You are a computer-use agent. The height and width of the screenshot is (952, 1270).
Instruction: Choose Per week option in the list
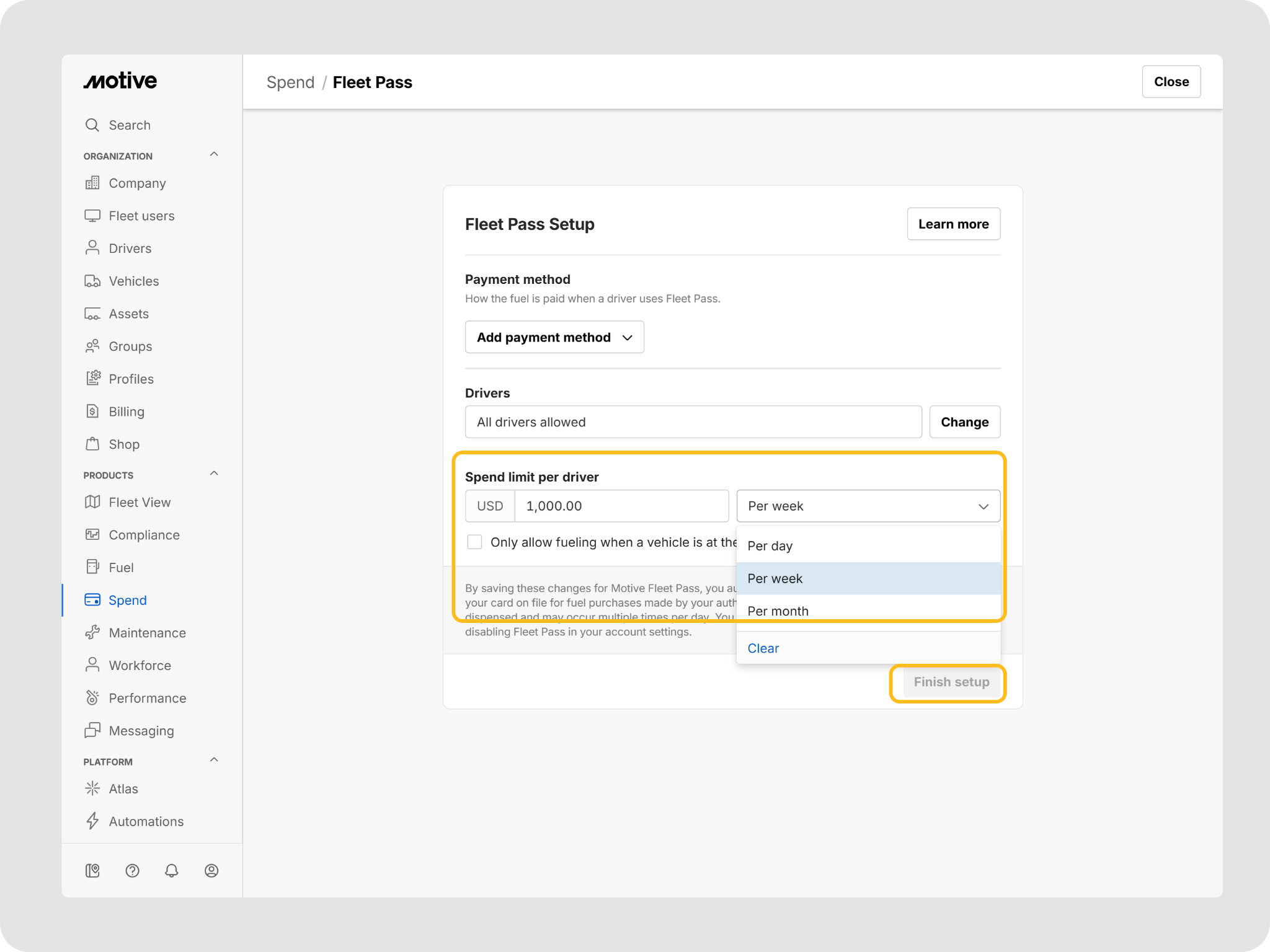tap(868, 579)
